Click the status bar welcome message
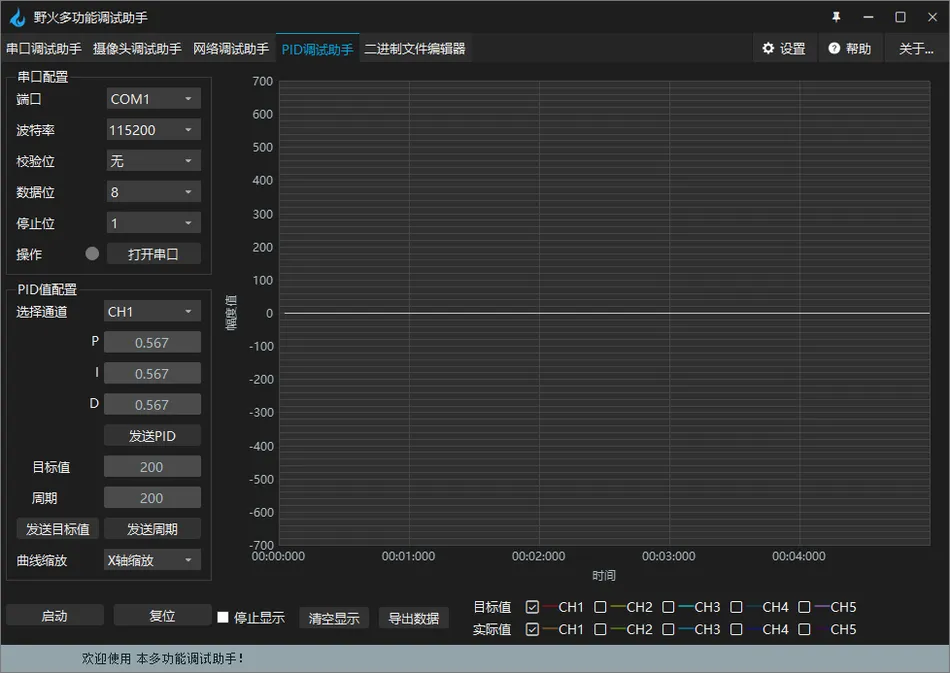 coord(162,658)
